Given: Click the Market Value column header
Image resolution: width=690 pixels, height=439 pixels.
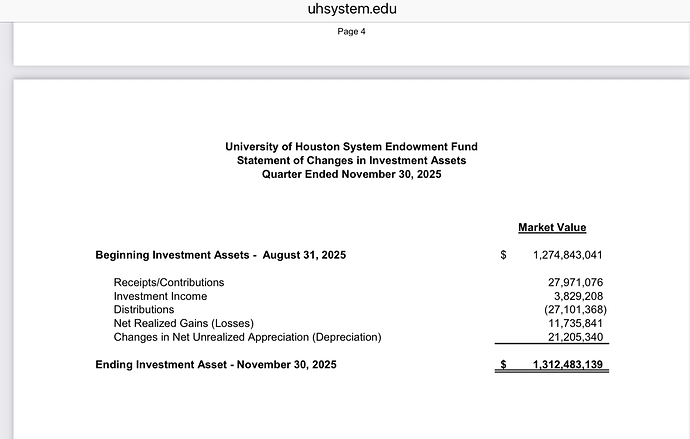Looking at the screenshot, I should pyautogui.click(x=552, y=228).
